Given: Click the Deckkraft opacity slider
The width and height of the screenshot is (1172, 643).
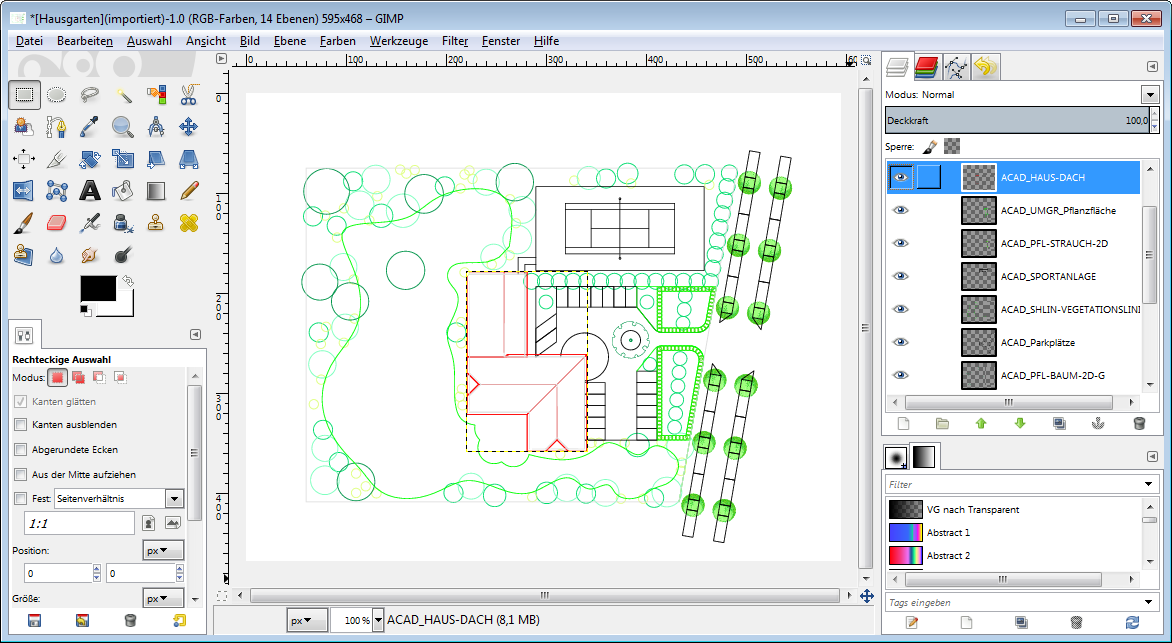Looking at the screenshot, I should (x=1010, y=120).
